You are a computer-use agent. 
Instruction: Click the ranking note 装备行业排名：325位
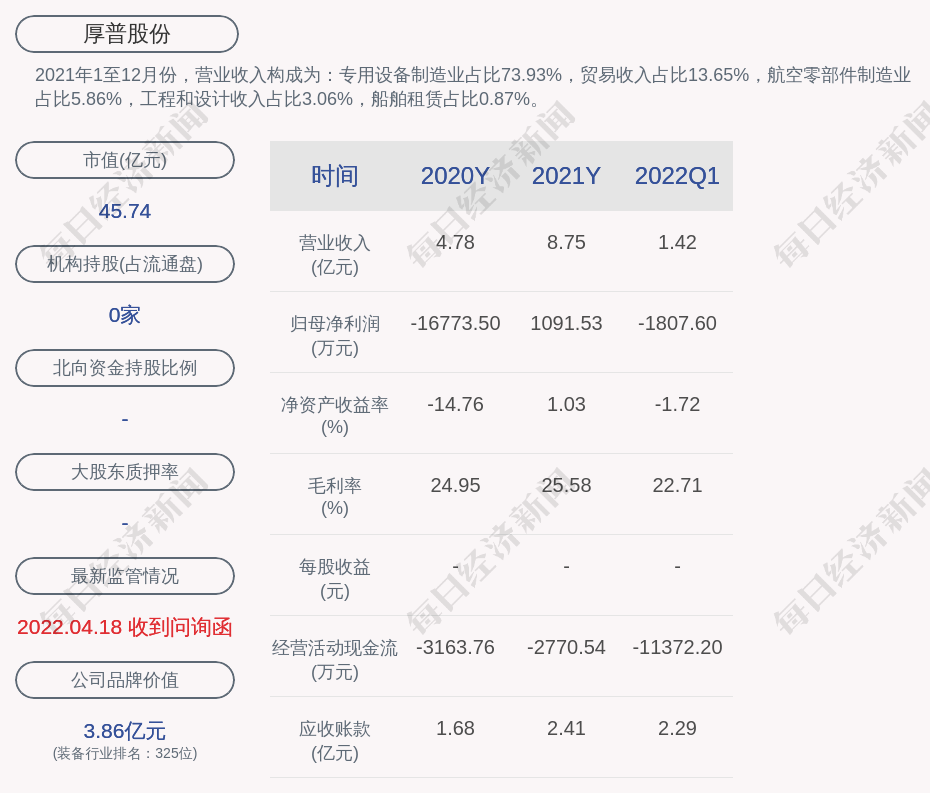point(125,753)
